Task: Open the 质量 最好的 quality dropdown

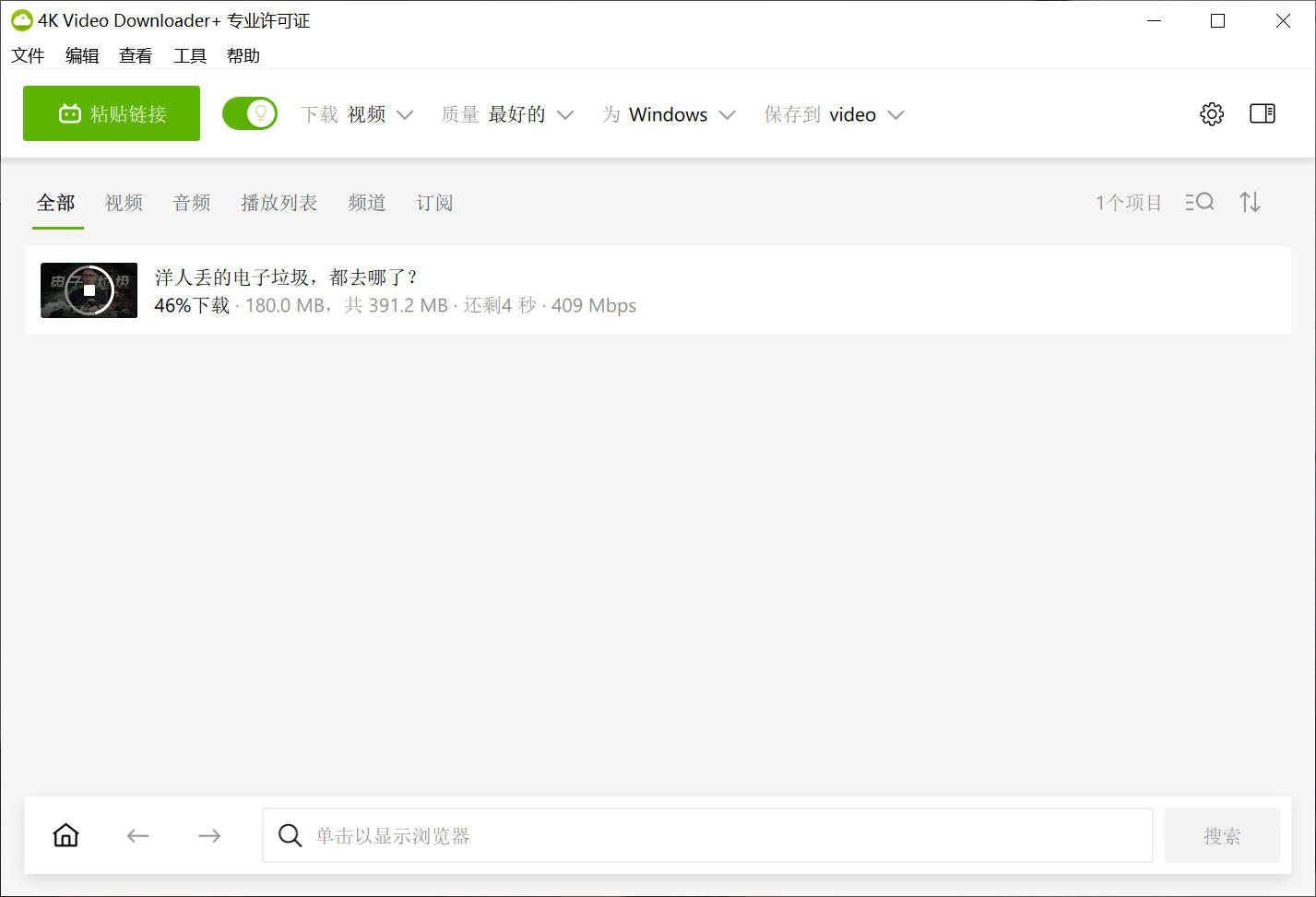Action: (507, 114)
